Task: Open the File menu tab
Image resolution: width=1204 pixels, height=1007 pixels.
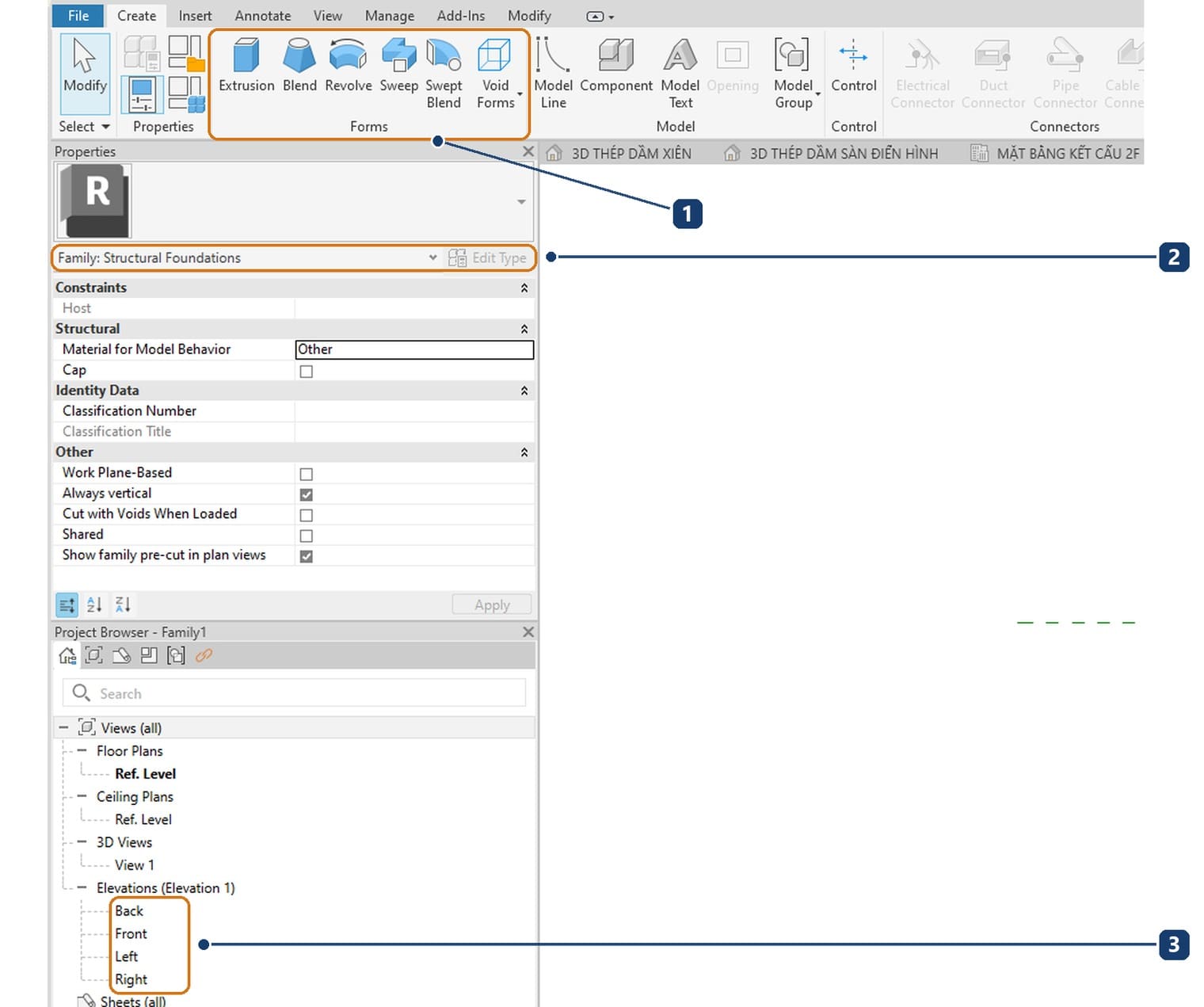Action: [78, 15]
